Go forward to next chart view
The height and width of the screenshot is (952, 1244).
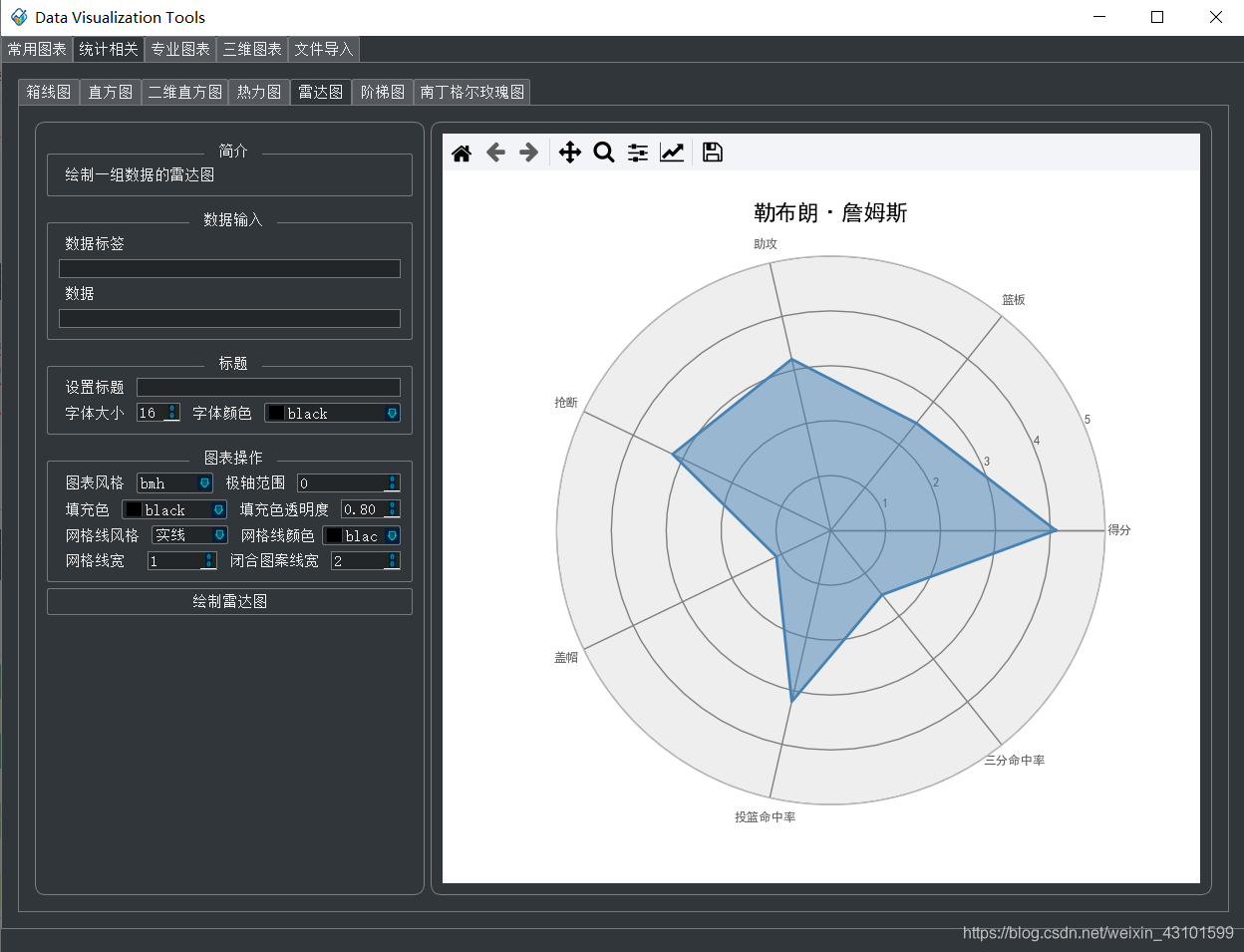529,153
